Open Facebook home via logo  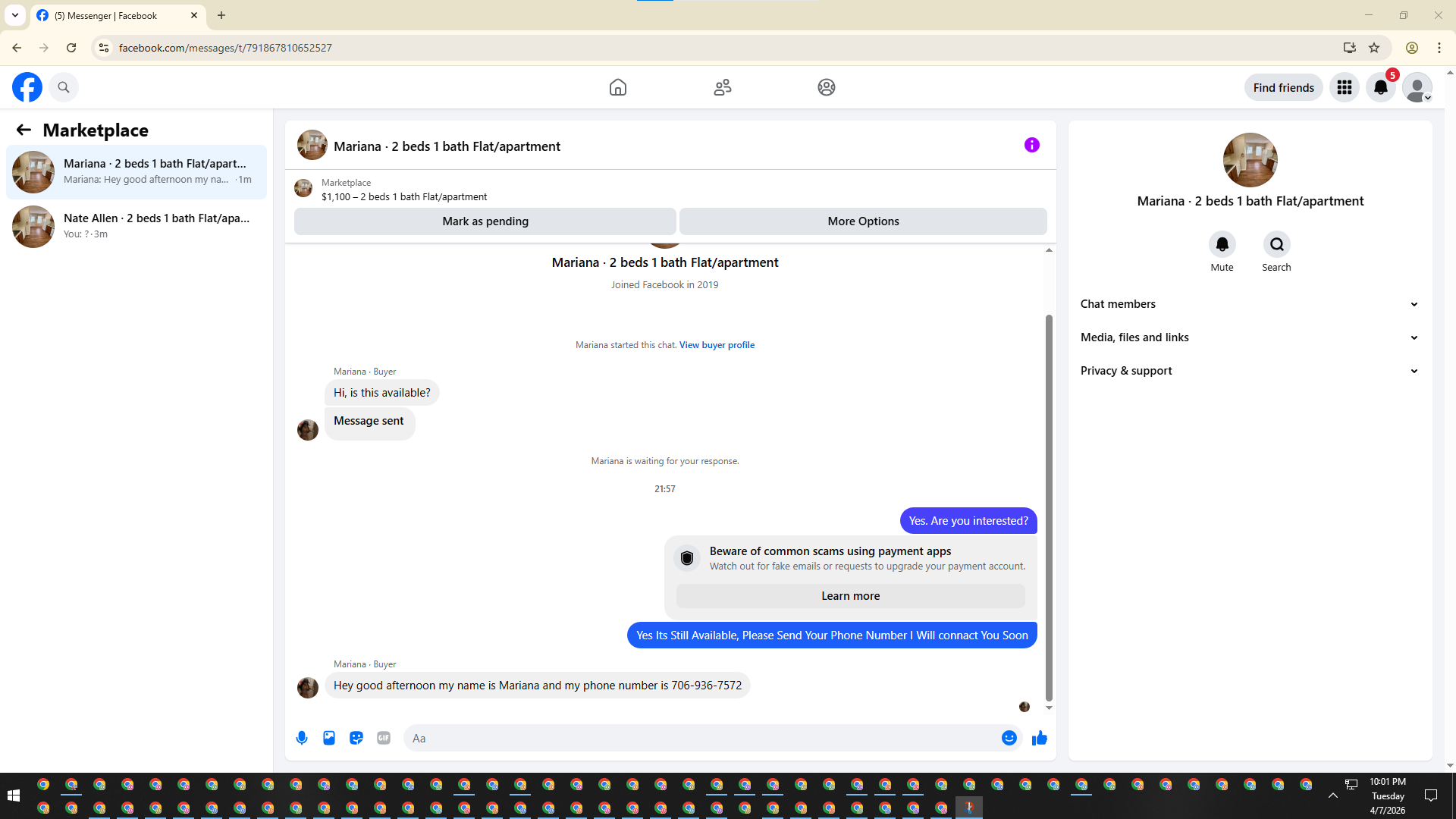coord(27,87)
